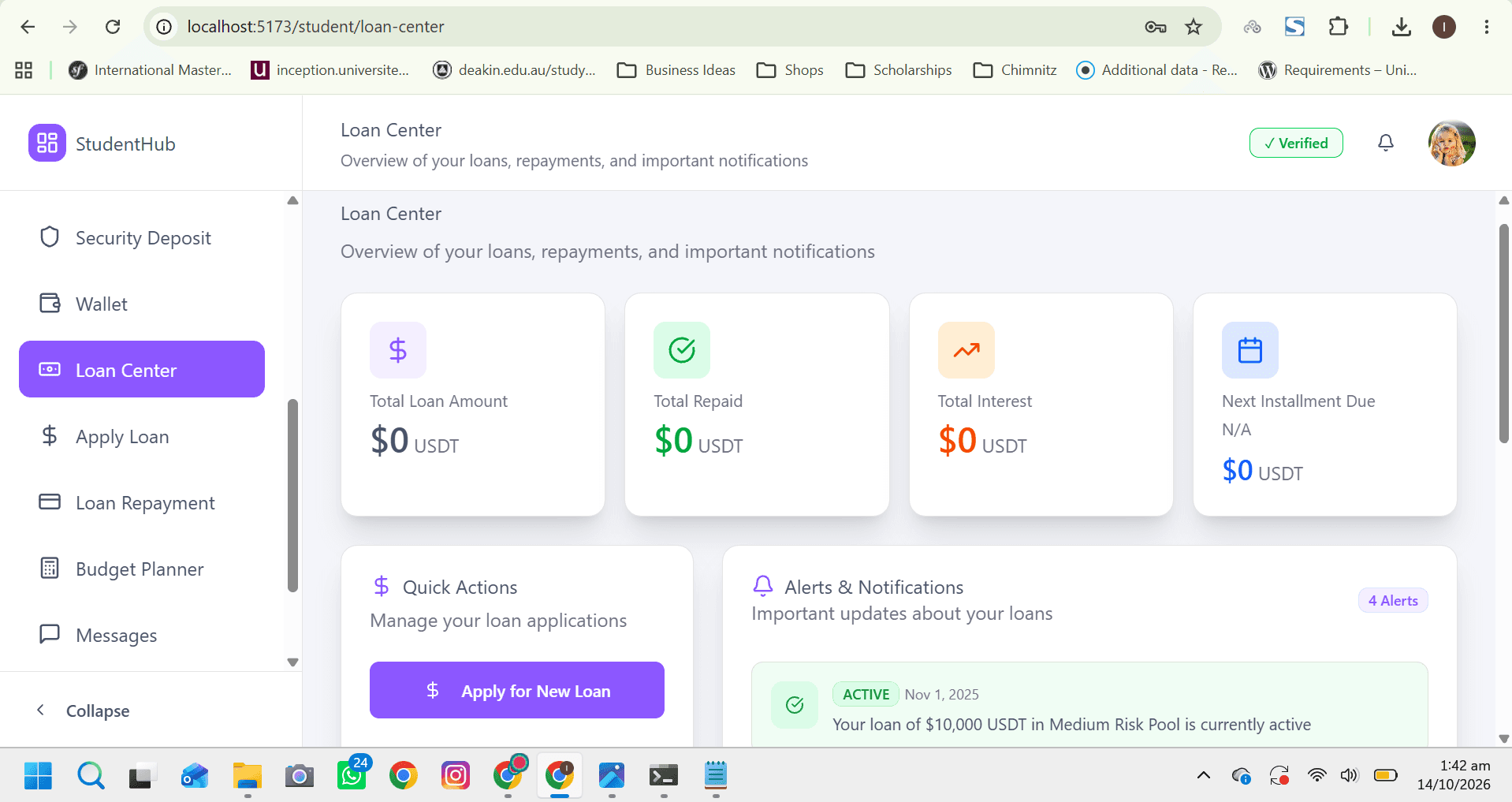The image size is (1512, 802).
Task: Go back with the browser back arrow
Action: click(x=28, y=27)
